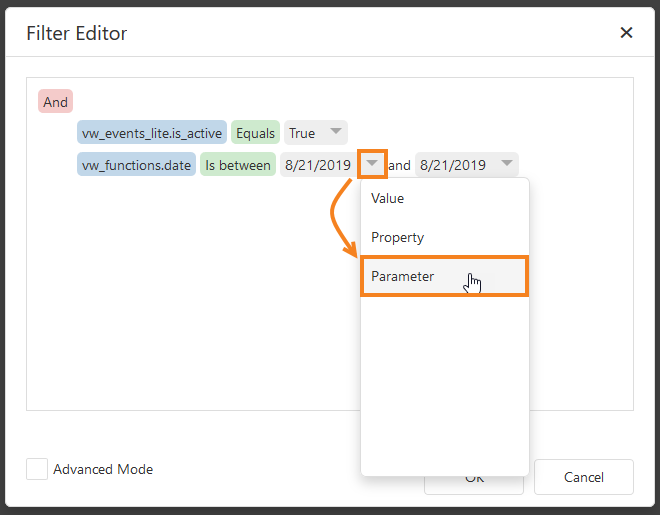Image resolution: width=660 pixels, height=515 pixels.
Task: Edit the second 8/21/2019 date value
Action: click(453, 165)
